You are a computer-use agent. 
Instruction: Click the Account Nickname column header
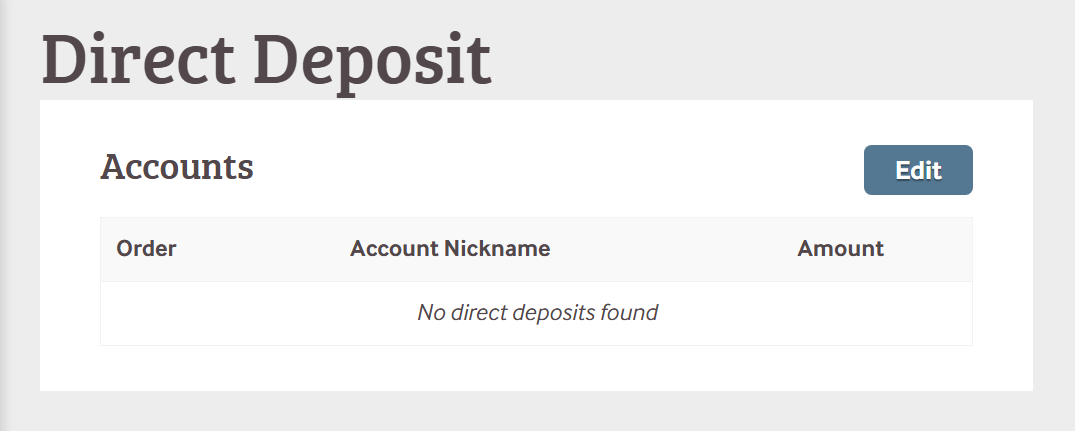[450, 249]
